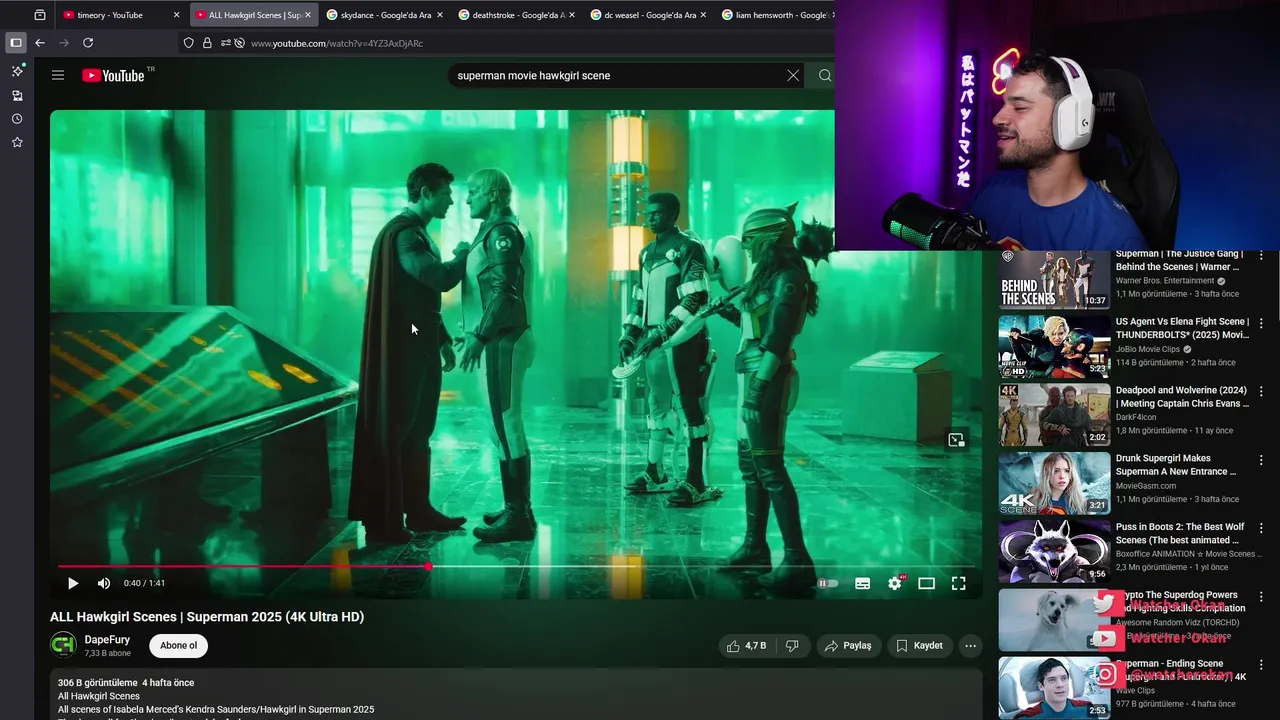Close the timeory - YouTube tab

coord(176,15)
